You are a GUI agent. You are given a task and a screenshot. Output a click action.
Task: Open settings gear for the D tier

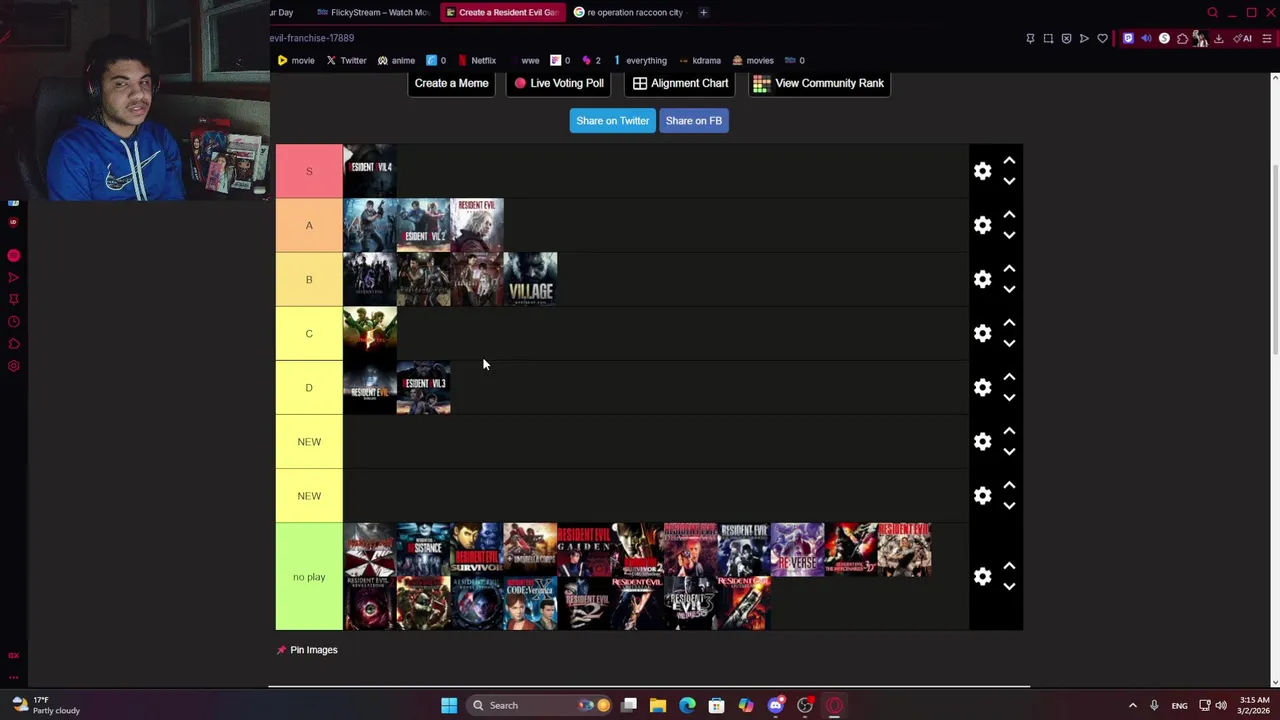click(982, 387)
